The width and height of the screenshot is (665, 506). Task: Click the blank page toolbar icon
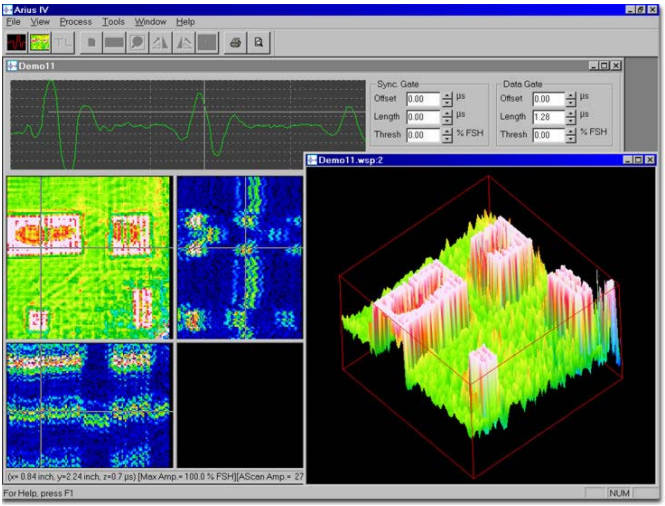[91, 42]
